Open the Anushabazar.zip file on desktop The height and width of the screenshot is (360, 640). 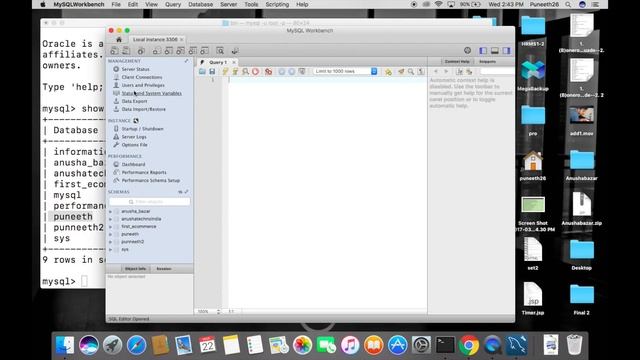tap(582, 209)
